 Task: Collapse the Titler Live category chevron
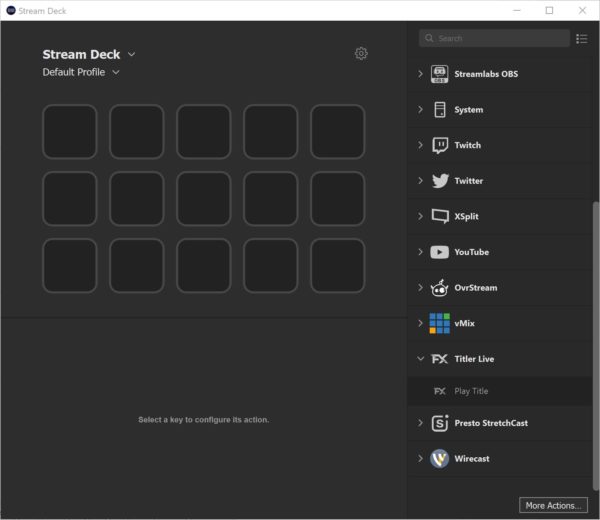[421, 359]
